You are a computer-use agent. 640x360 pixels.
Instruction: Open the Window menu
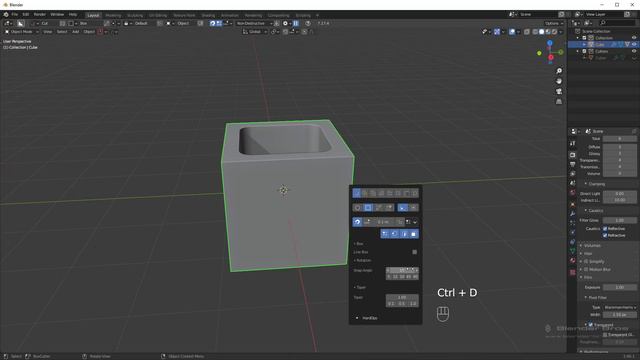coord(57,14)
